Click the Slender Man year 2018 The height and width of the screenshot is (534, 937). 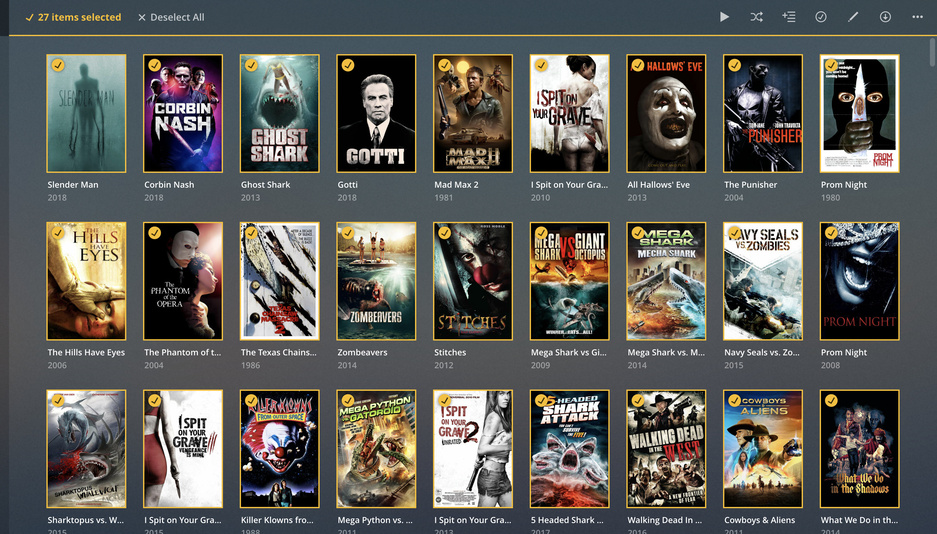(x=57, y=198)
